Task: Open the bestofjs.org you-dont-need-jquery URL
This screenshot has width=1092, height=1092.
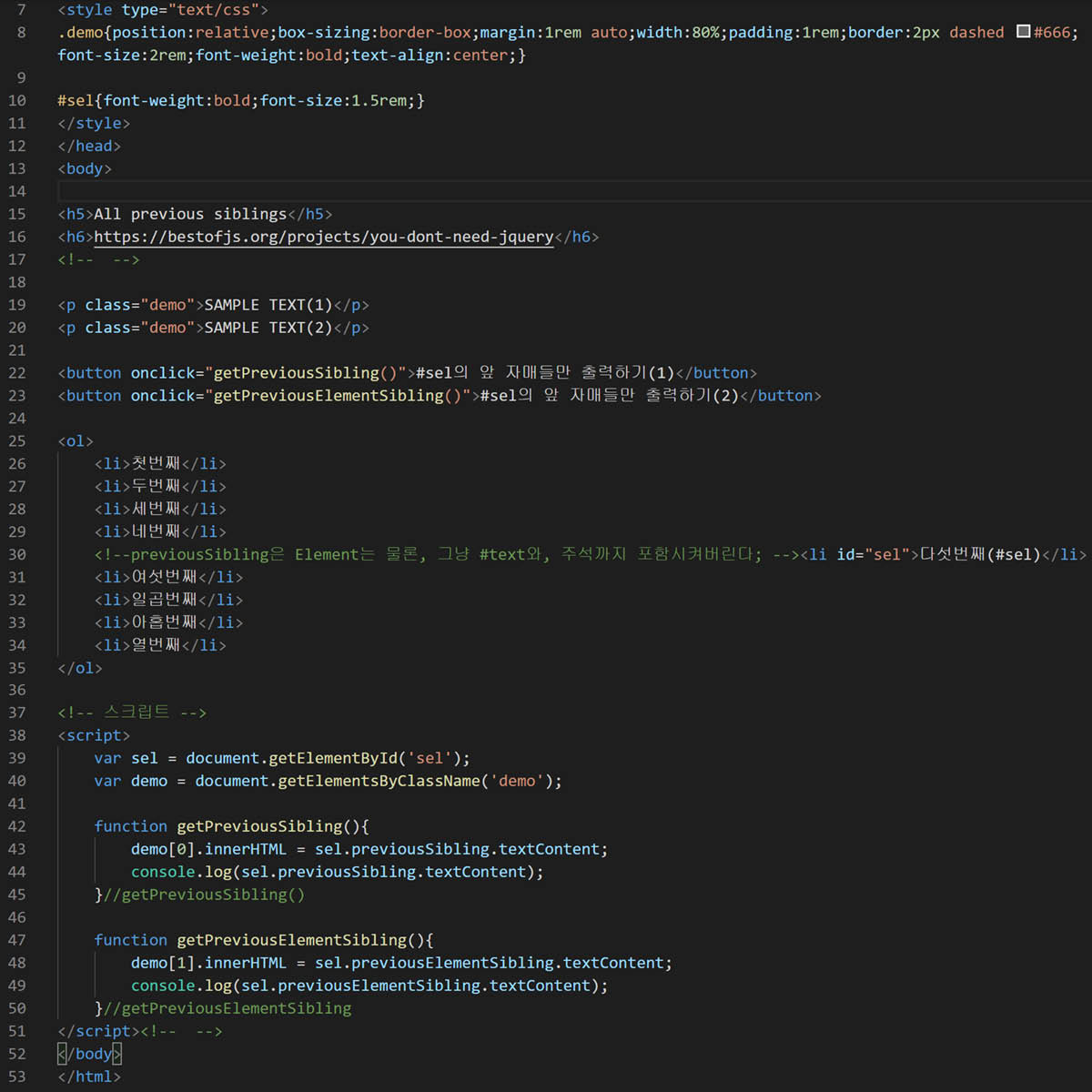Action: (324, 237)
